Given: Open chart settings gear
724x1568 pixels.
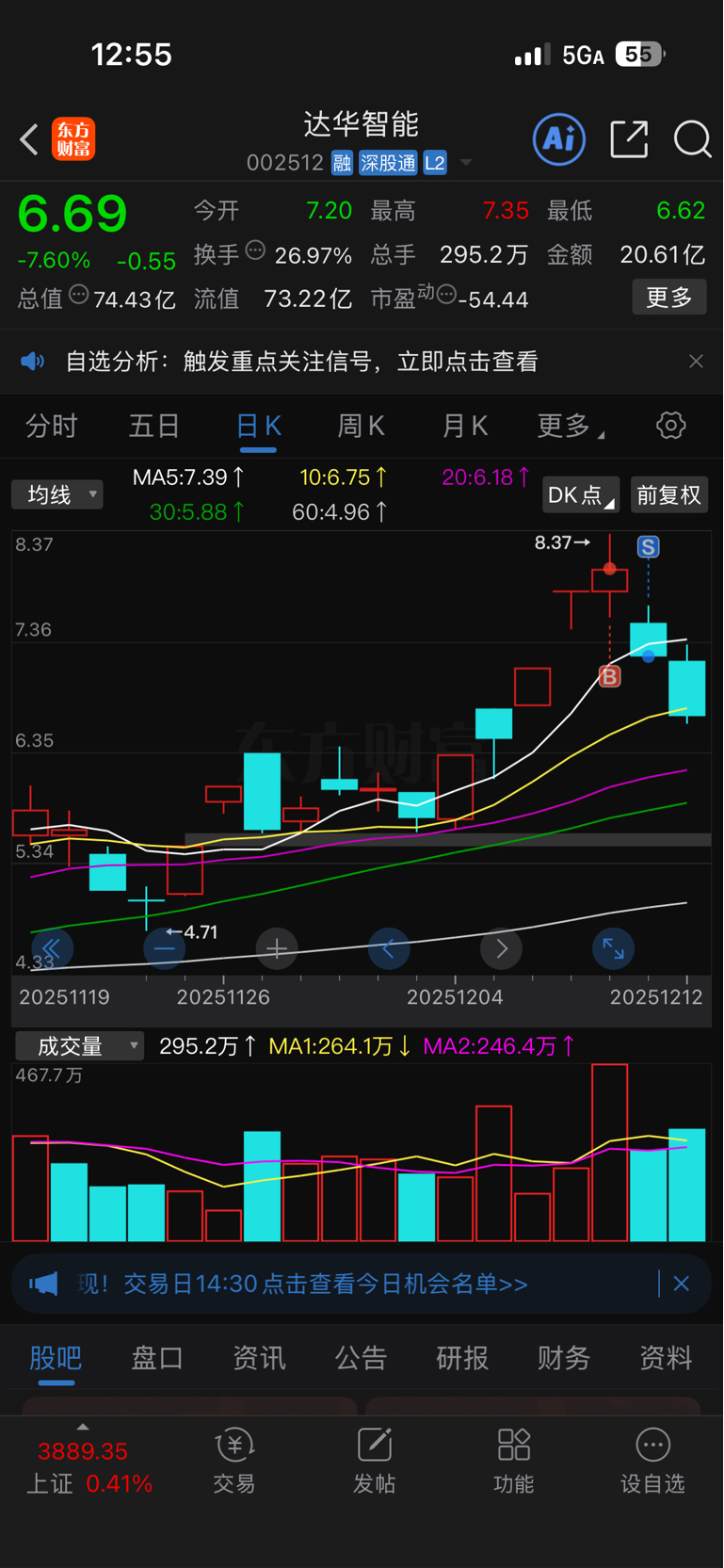Looking at the screenshot, I should point(671,426).
